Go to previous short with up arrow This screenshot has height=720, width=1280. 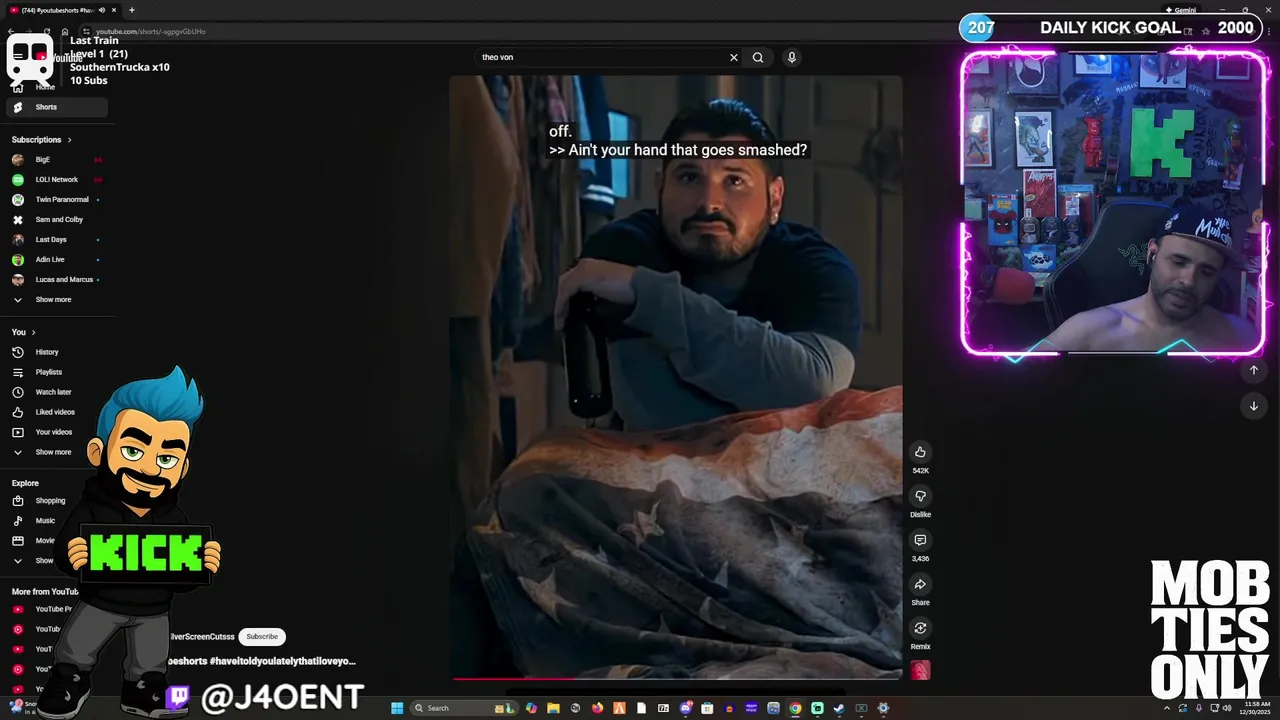1253,370
